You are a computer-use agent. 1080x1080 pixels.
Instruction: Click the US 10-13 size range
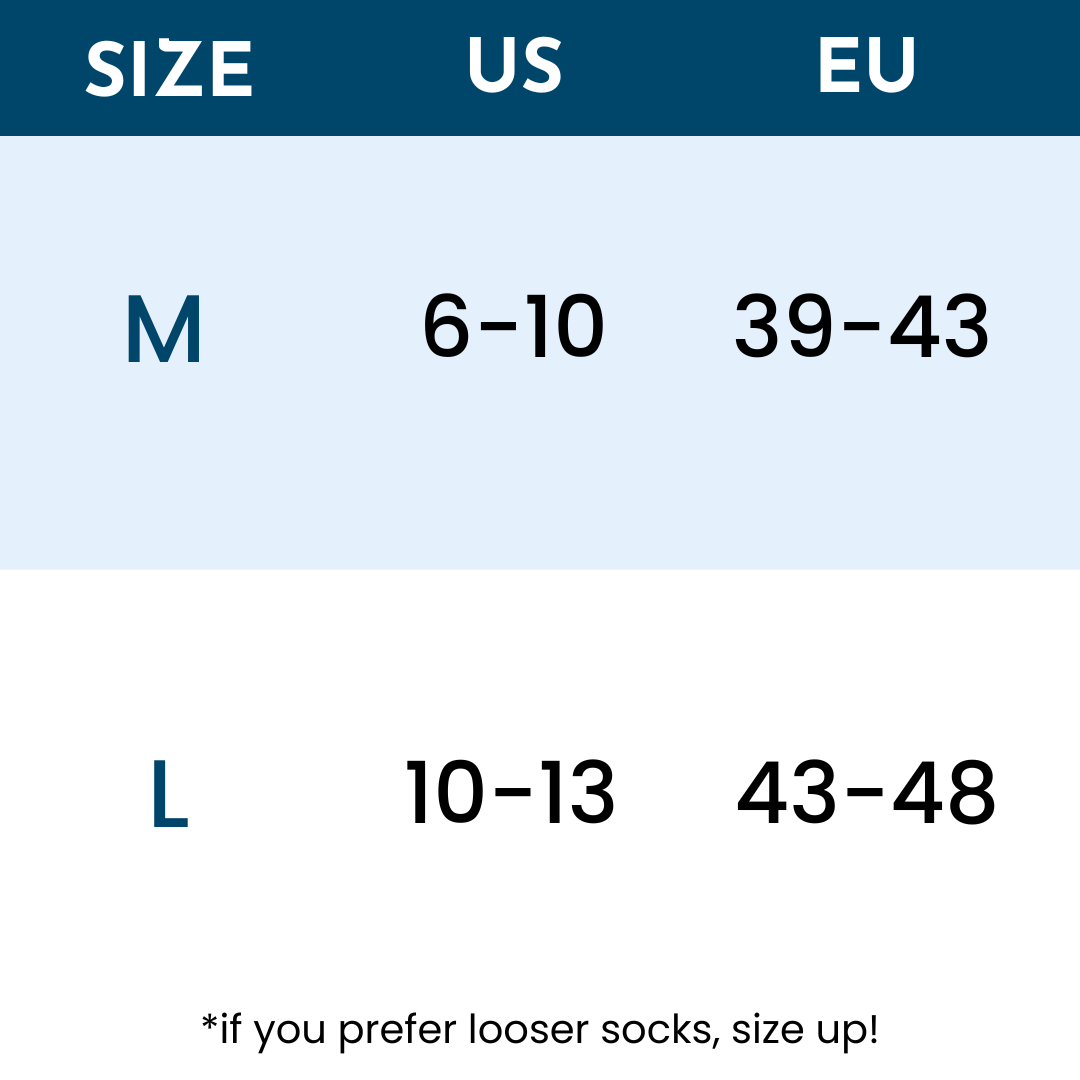pos(509,794)
